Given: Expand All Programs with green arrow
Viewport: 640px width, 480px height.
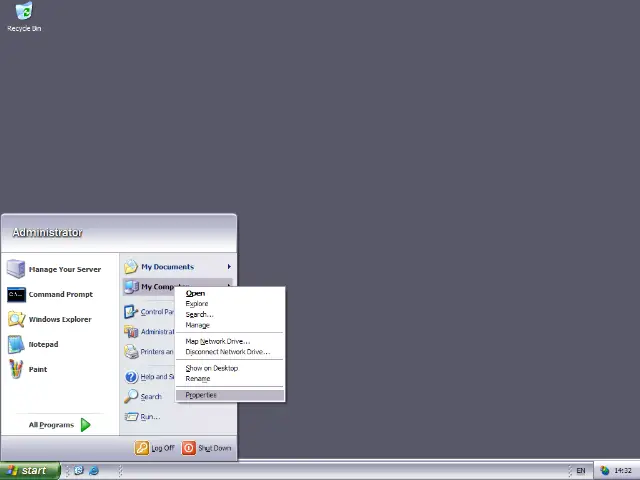Looking at the screenshot, I should [85, 424].
